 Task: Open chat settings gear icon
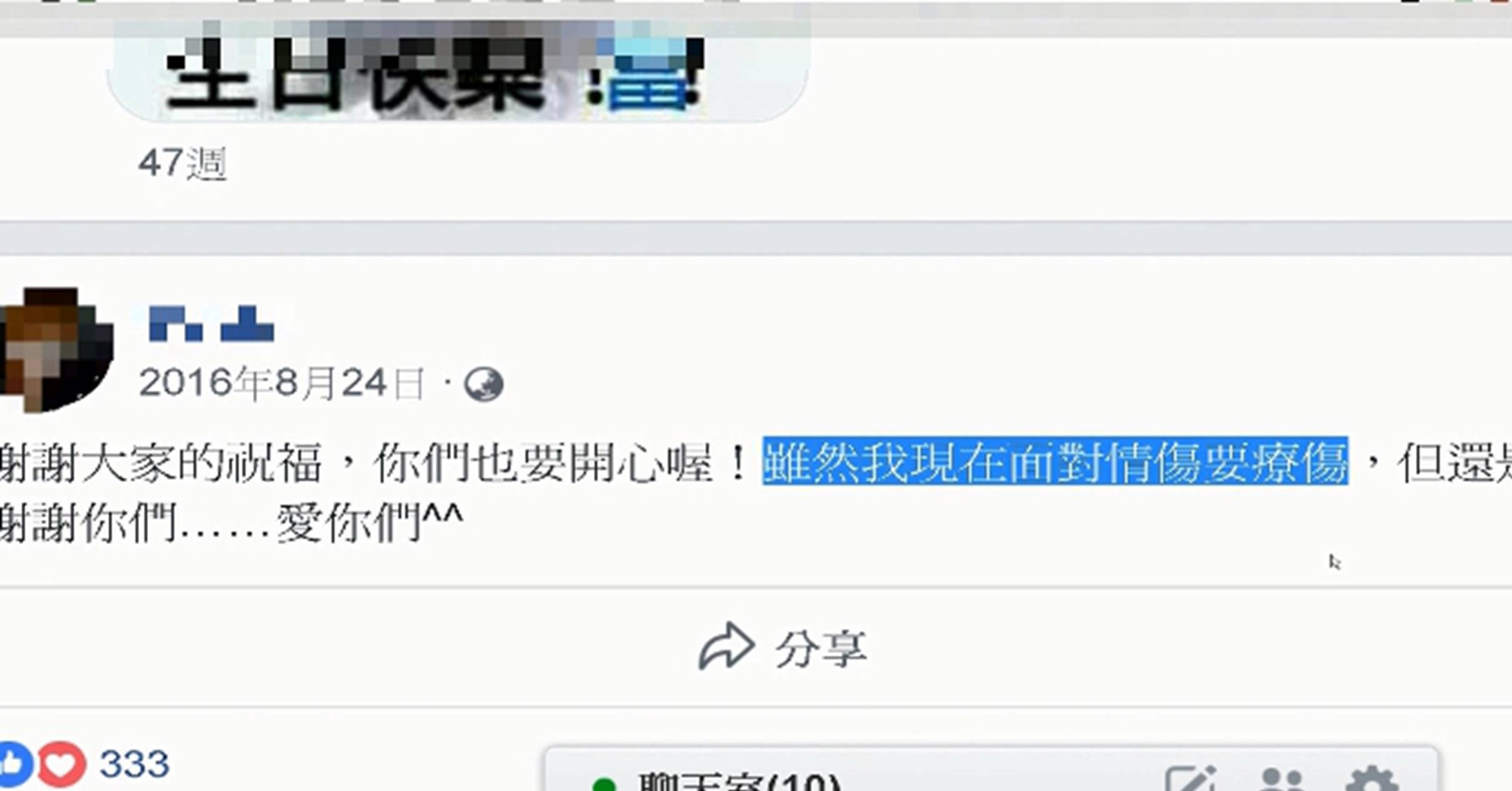(x=1371, y=779)
